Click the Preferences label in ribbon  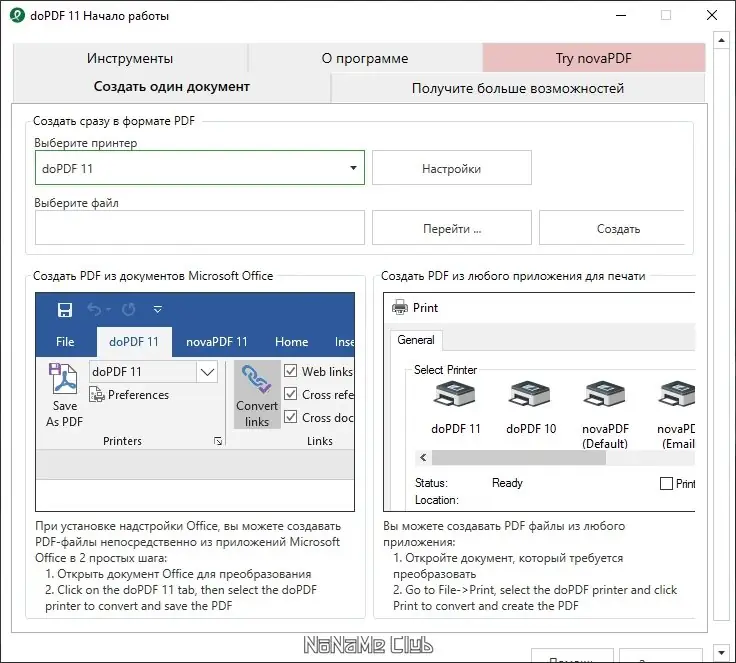pos(138,395)
